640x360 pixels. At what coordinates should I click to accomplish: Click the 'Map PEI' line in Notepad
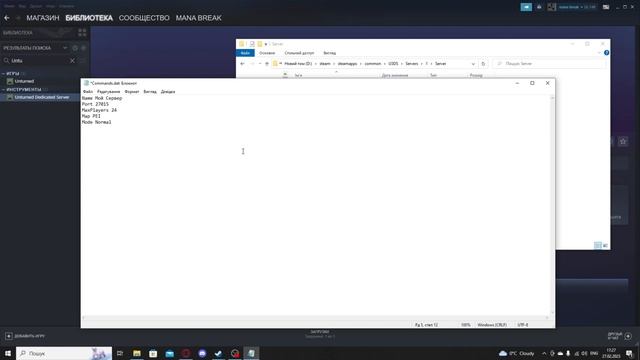[x=91, y=116]
